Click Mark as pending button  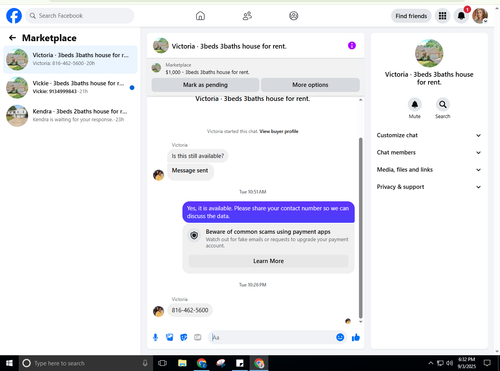coord(205,85)
